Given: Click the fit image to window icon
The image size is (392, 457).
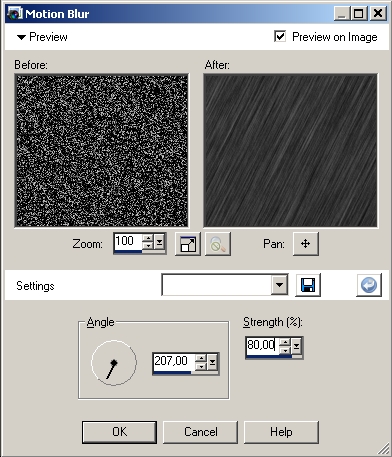Looking at the screenshot, I should tap(188, 244).
